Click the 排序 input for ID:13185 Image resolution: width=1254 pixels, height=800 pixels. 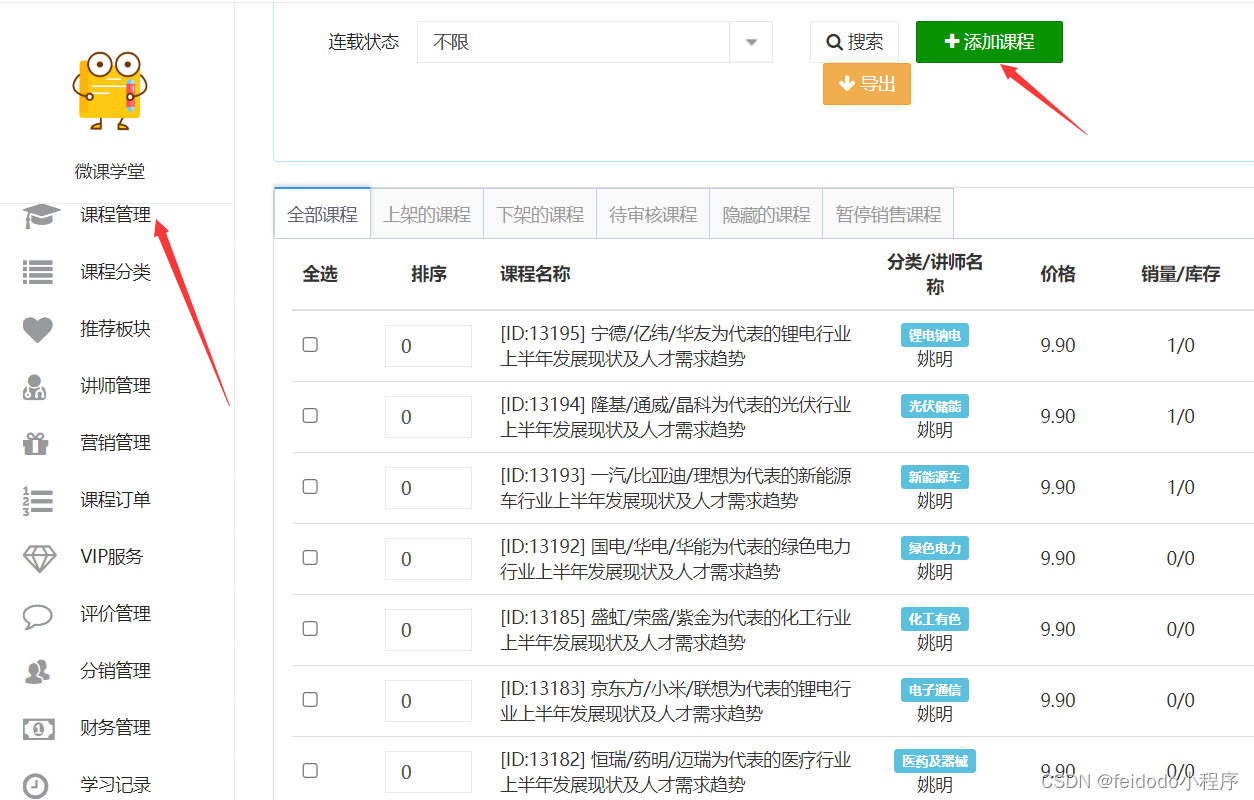[x=428, y=630]
